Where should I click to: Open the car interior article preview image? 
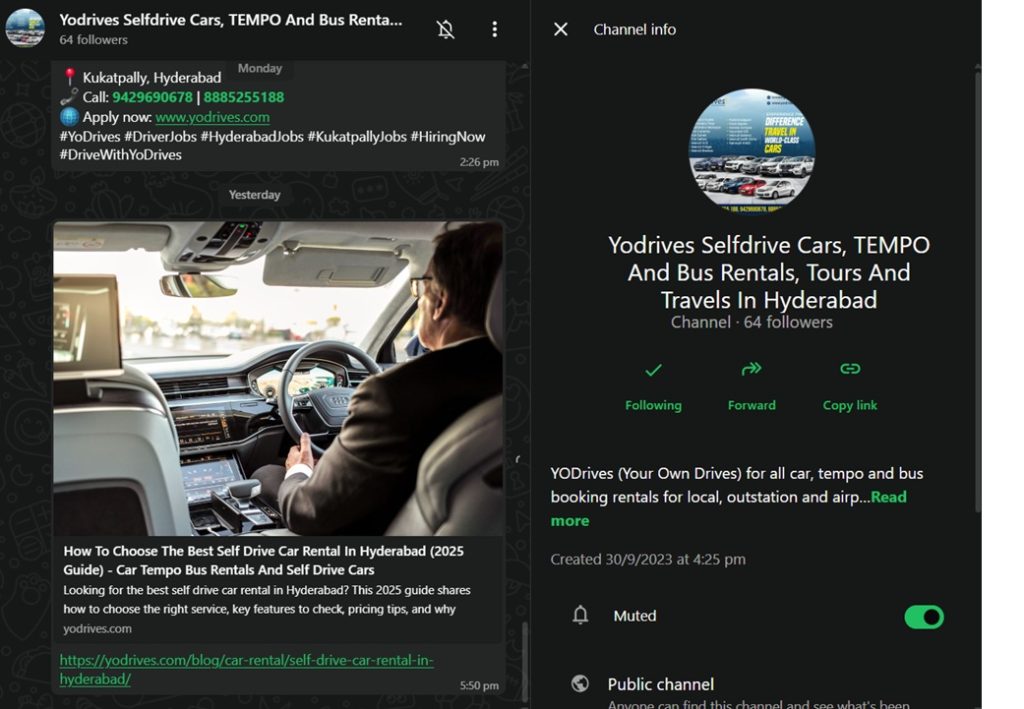(x=278, y=379)
